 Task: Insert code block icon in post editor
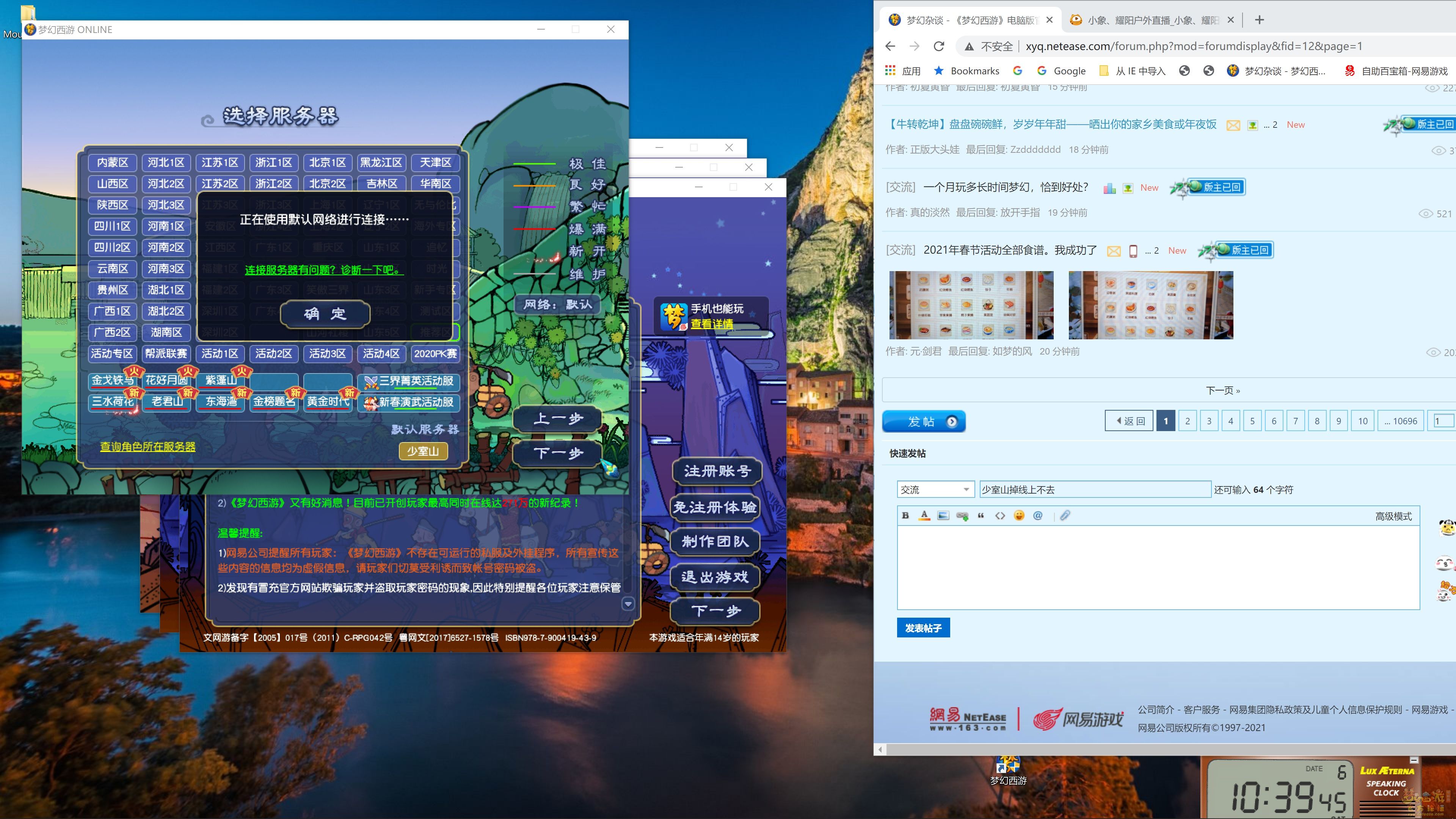1000,516
